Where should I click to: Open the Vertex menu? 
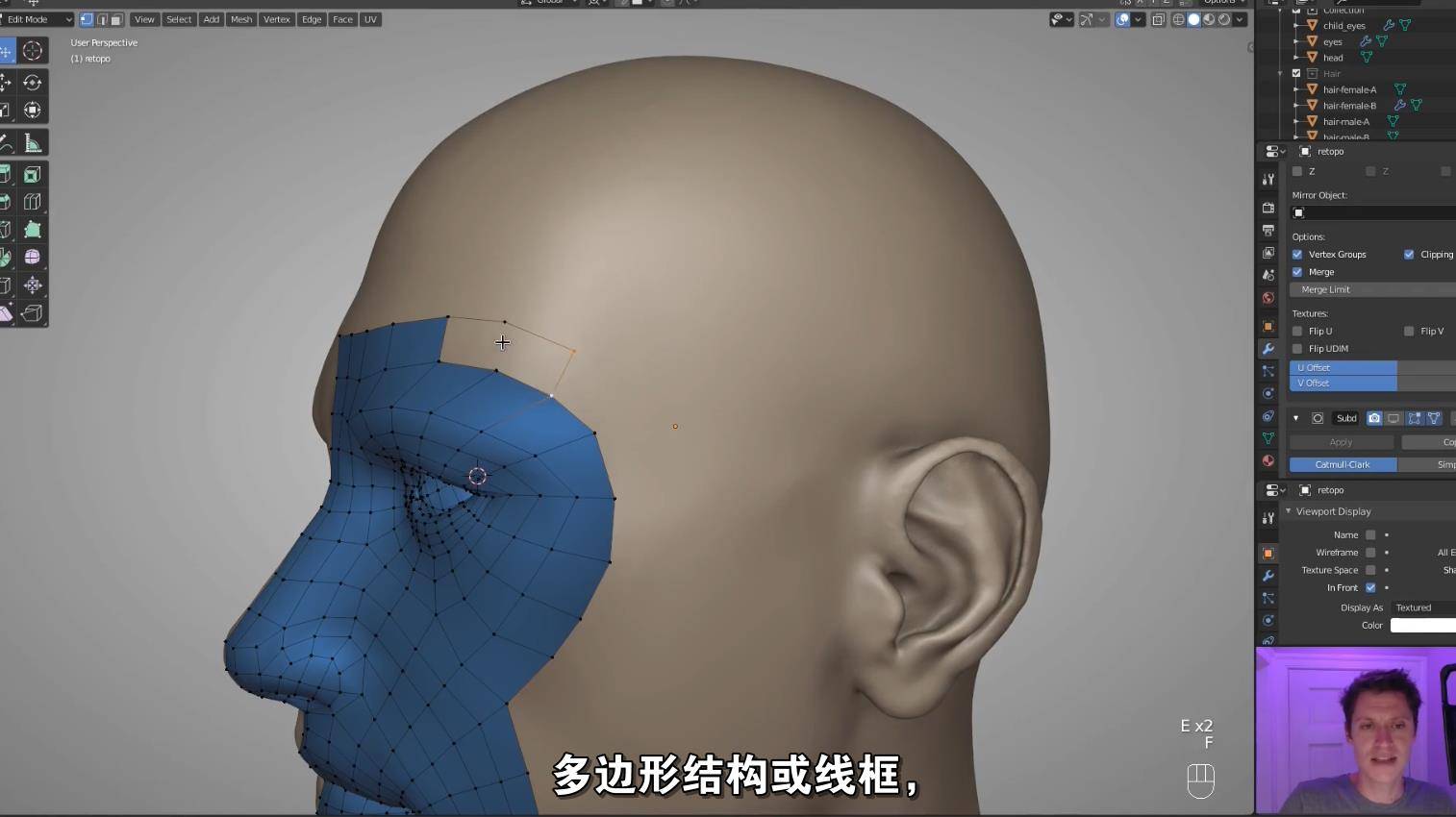pyautogui.click(x=277, y=19)
